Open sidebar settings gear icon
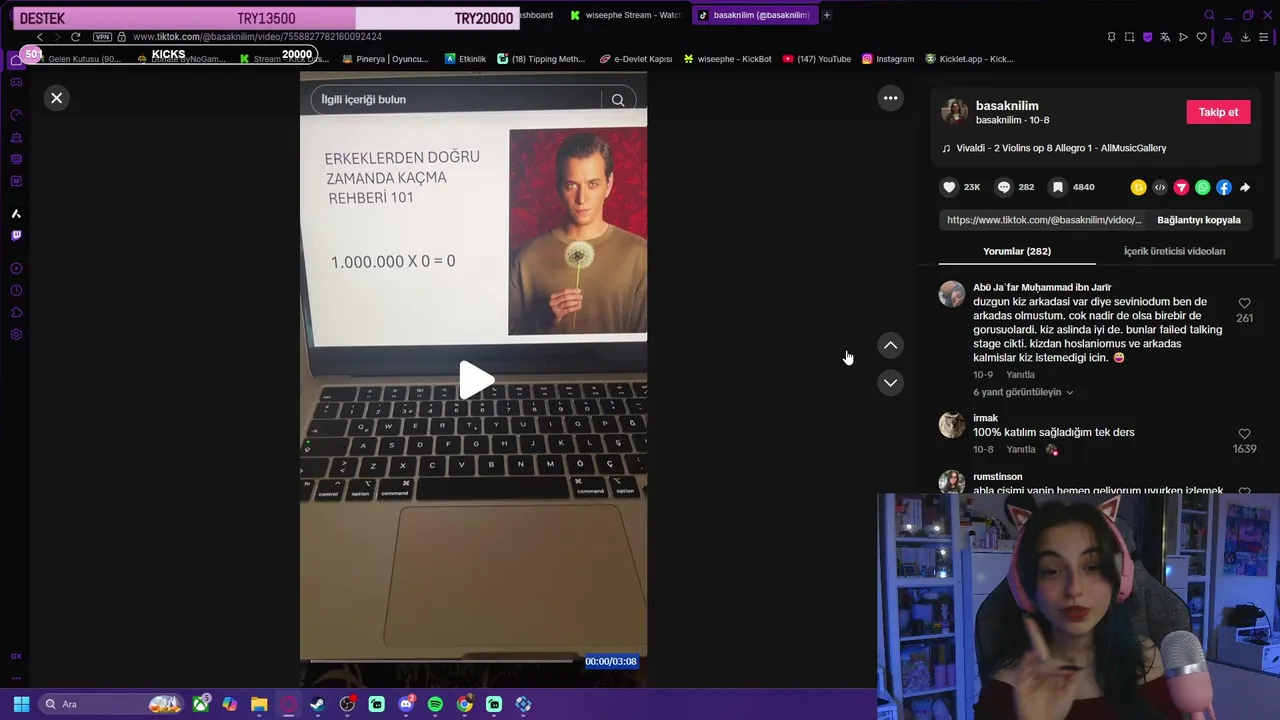The width and height of the screenshot is (1280, 720). [x=16, y=334]
